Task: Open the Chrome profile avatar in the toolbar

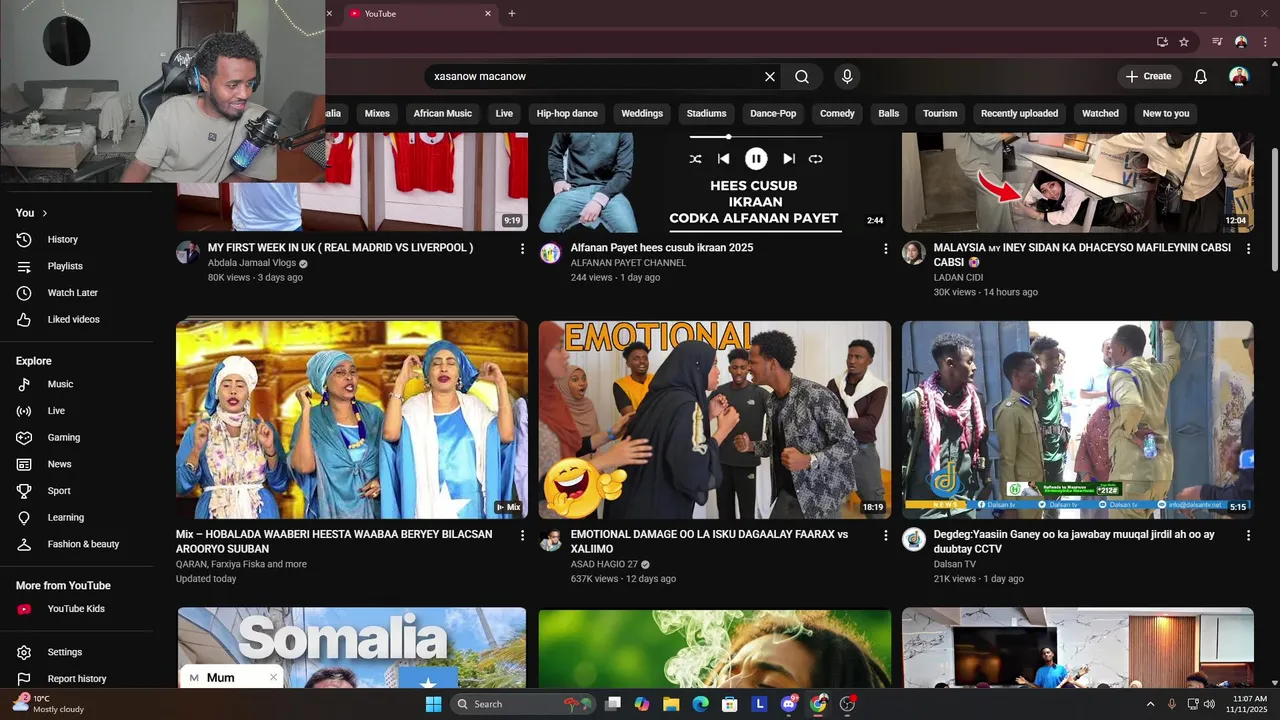Action: 1241,42
